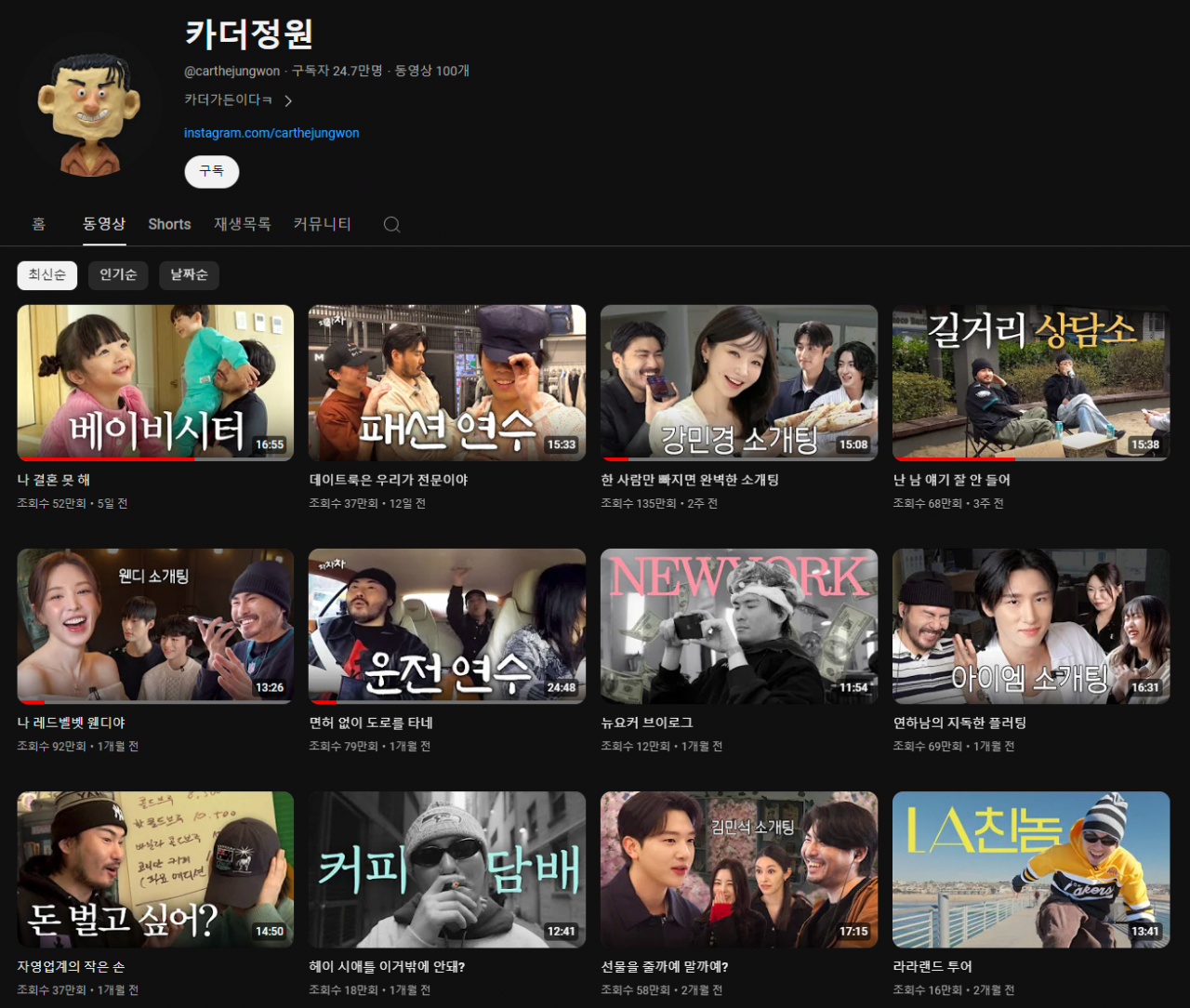
Task: Select the 최신순 sort chip
Action: coord(47,274)
